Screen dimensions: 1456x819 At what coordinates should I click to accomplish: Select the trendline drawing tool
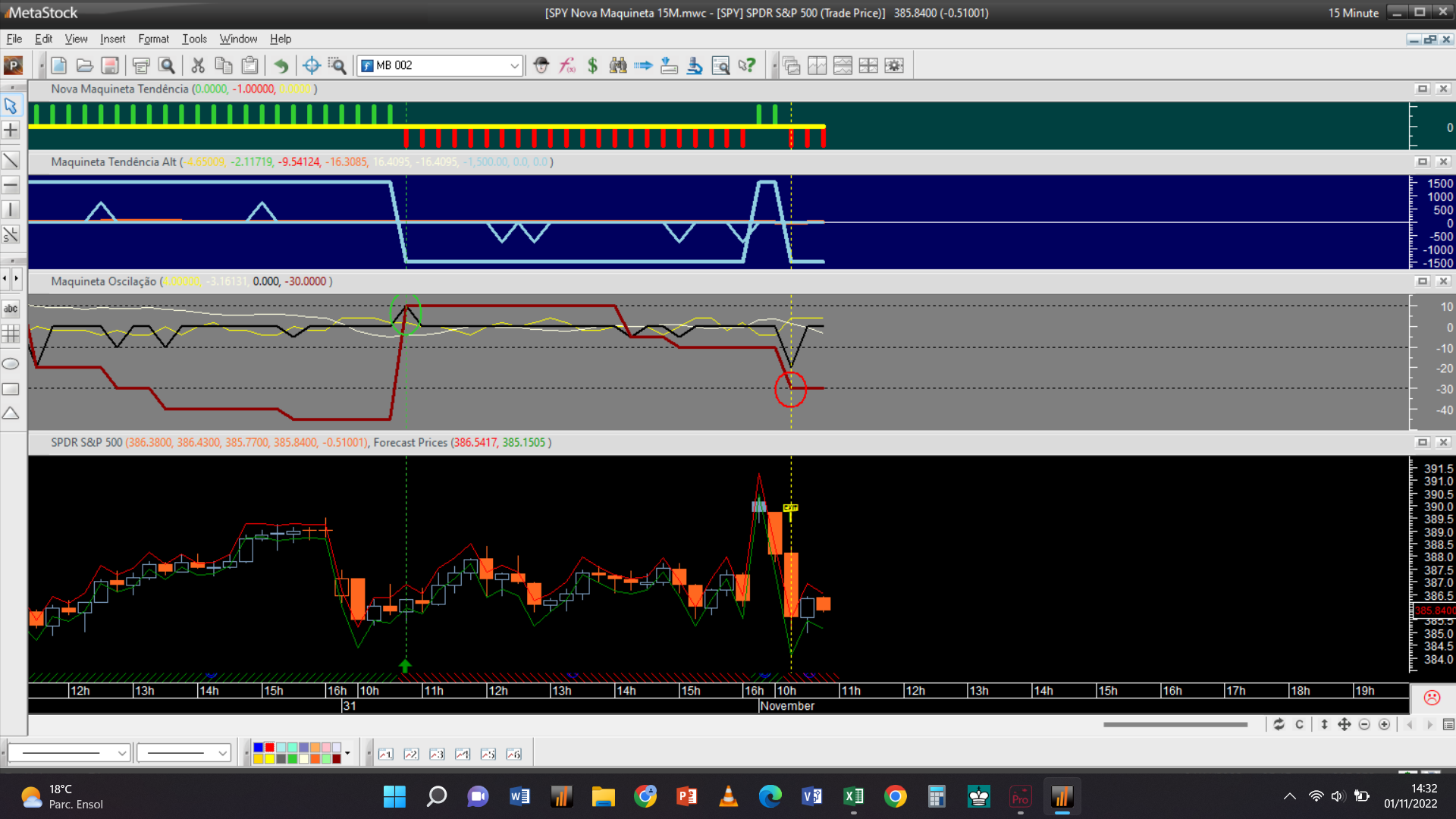coord(11,160)
